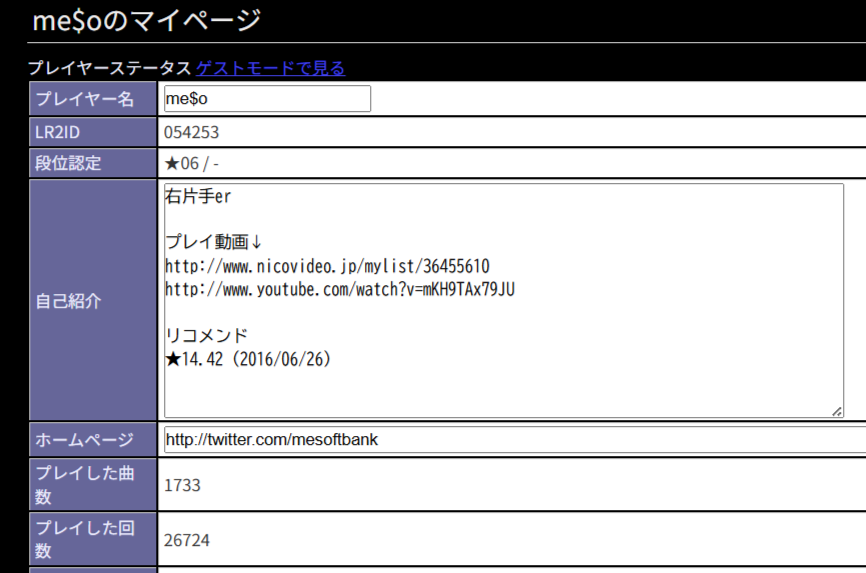
Task: Click the ホームページ row label
Action: pyautogui.click(x=93, y=440)
